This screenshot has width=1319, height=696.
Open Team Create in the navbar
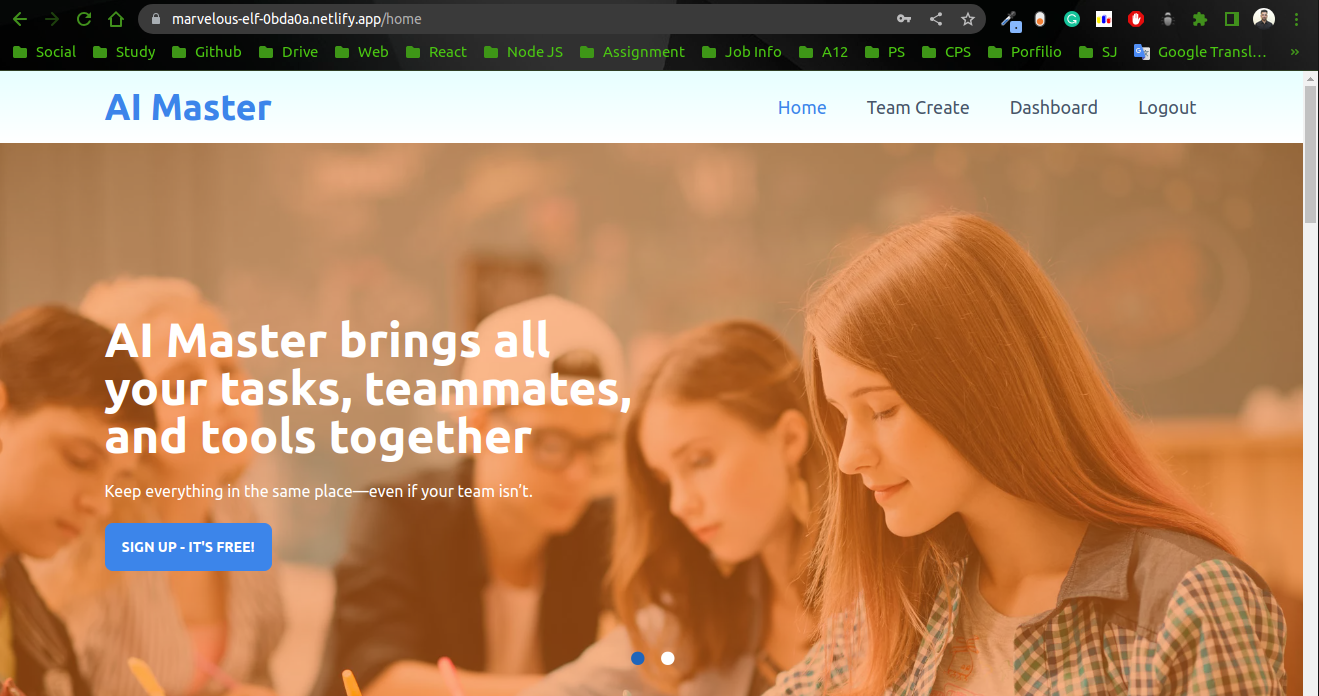[x=918, y=107]
